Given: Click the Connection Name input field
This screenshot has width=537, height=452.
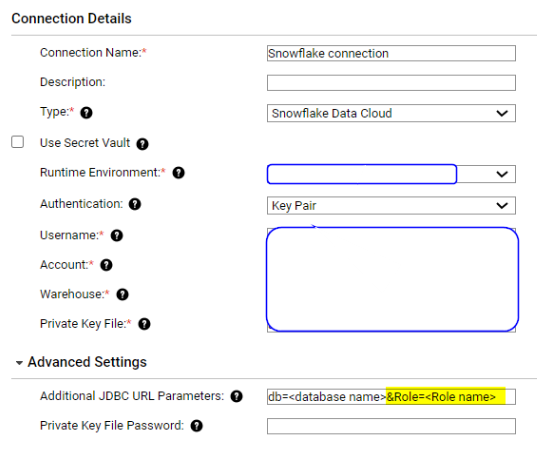Looking at the screenshot, I should (391, 53).
